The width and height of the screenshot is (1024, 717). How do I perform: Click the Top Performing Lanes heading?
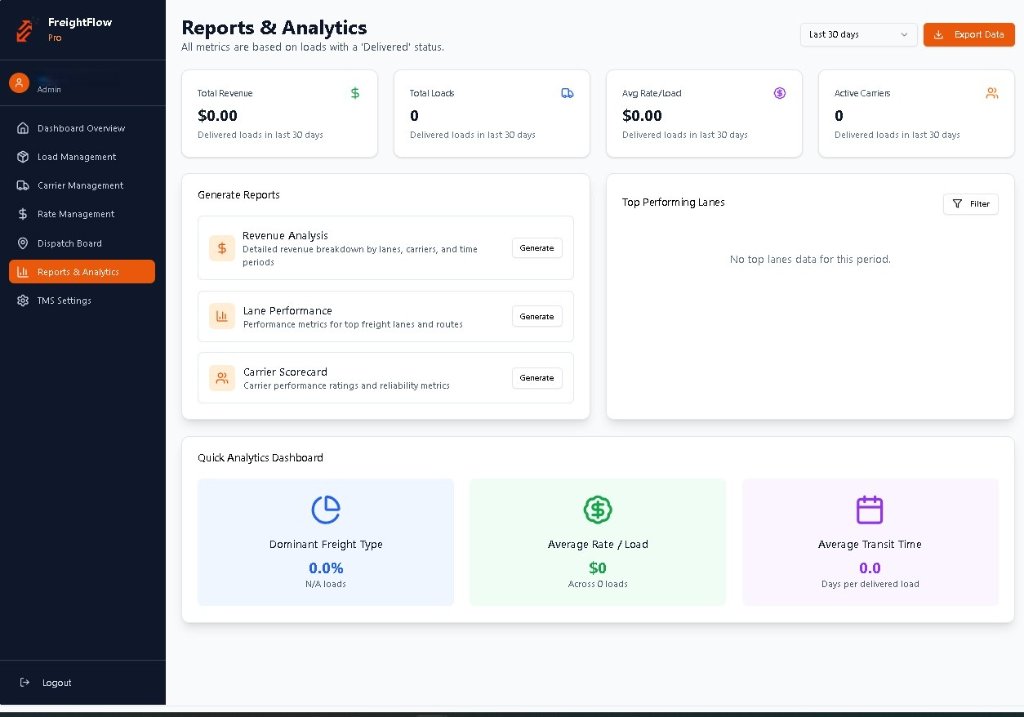[673, 202]
